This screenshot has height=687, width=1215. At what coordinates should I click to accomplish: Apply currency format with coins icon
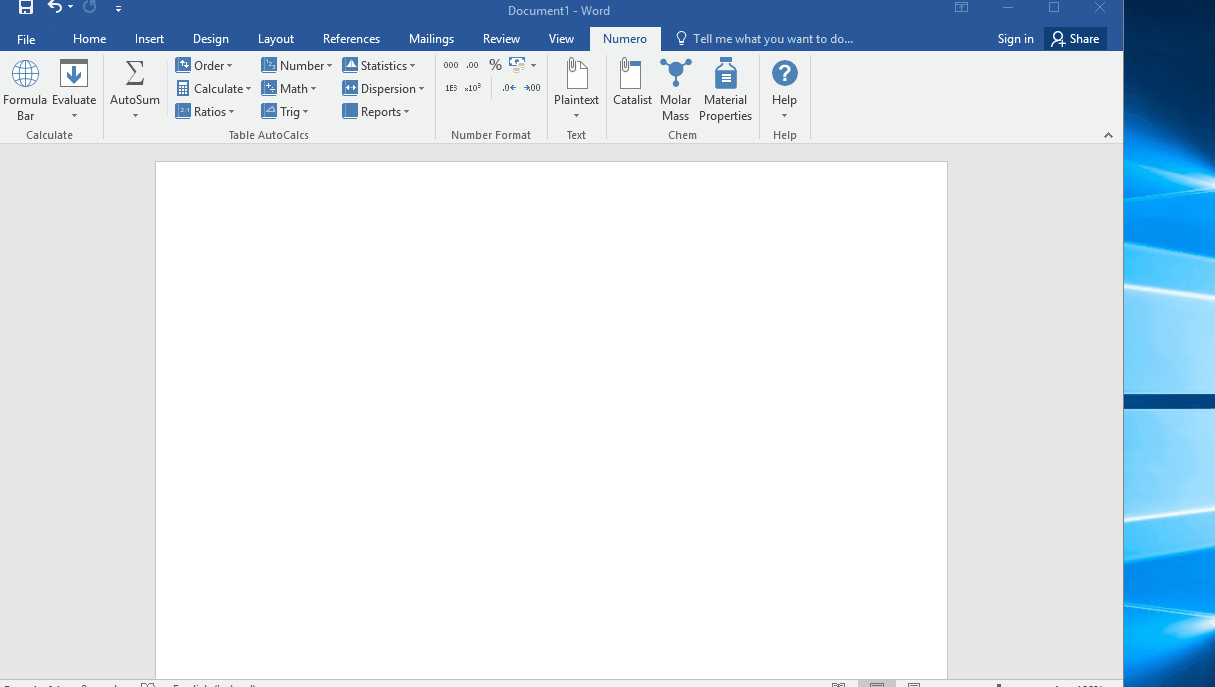click(x=517, y=65)
